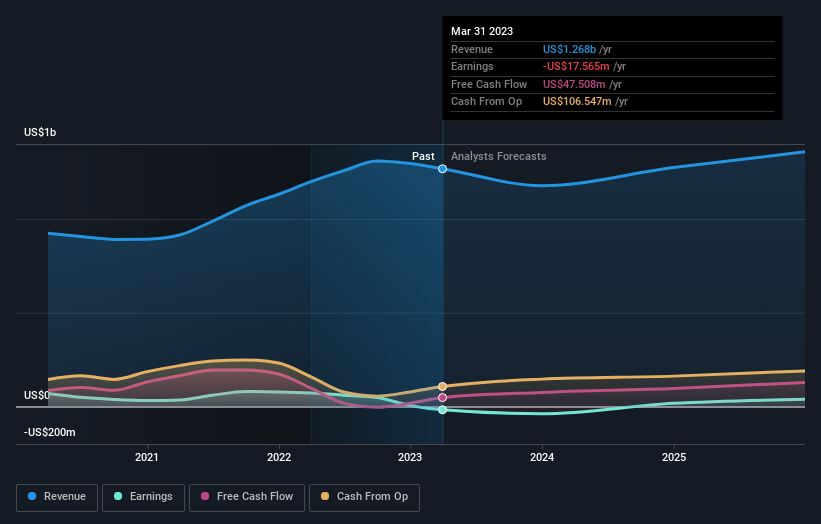Click the US$0 y-axis label

coord(36,395)
